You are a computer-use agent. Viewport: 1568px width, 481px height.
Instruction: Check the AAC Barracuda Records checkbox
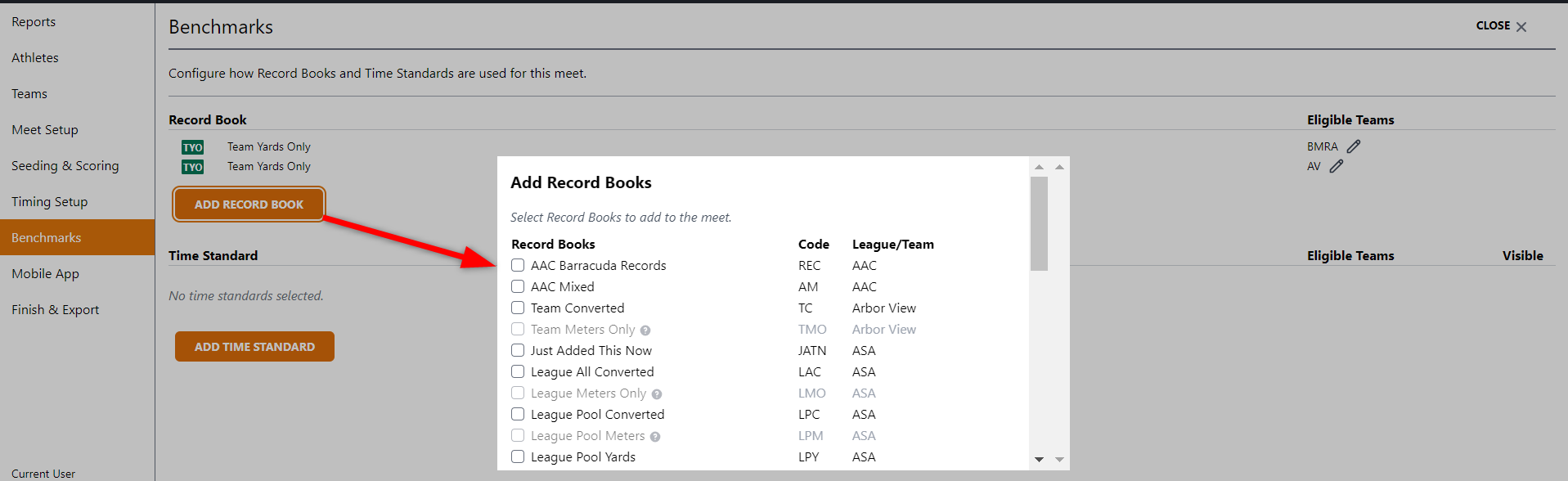coord(518,265)
